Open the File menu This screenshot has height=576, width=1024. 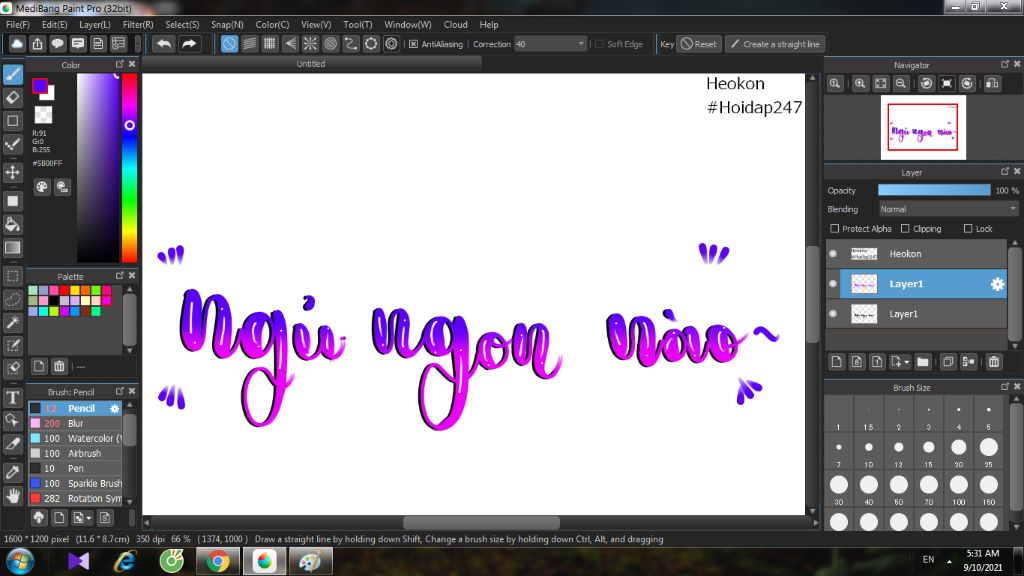pos(18,25)
